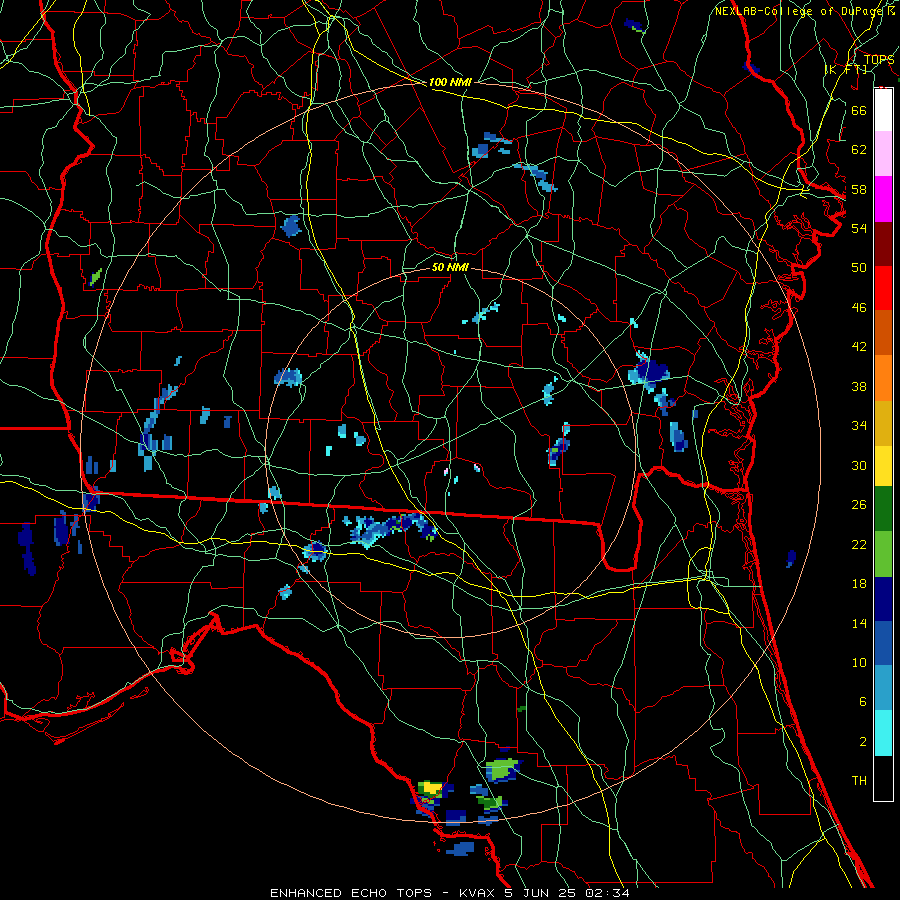This screenshot has height=900, width=900.
Task: Click the yellow echo top cell on the map
Action: 430,787
